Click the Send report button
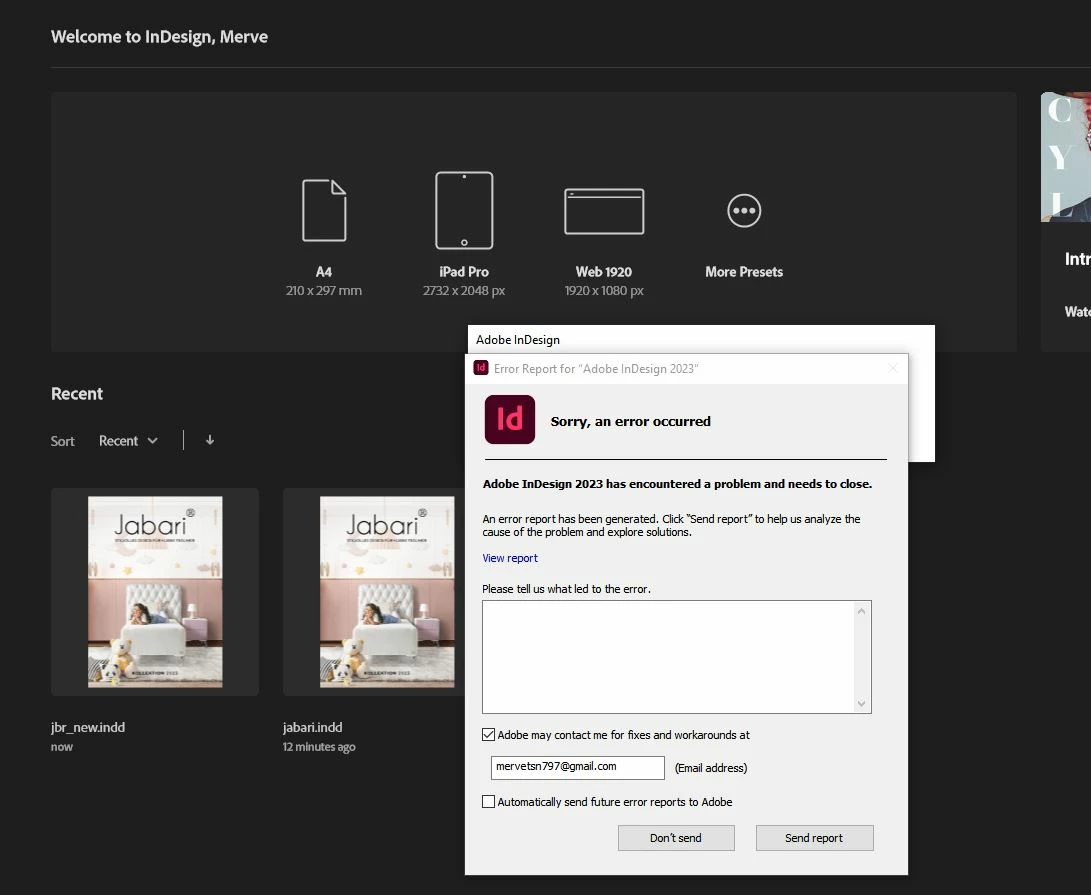 814,838
